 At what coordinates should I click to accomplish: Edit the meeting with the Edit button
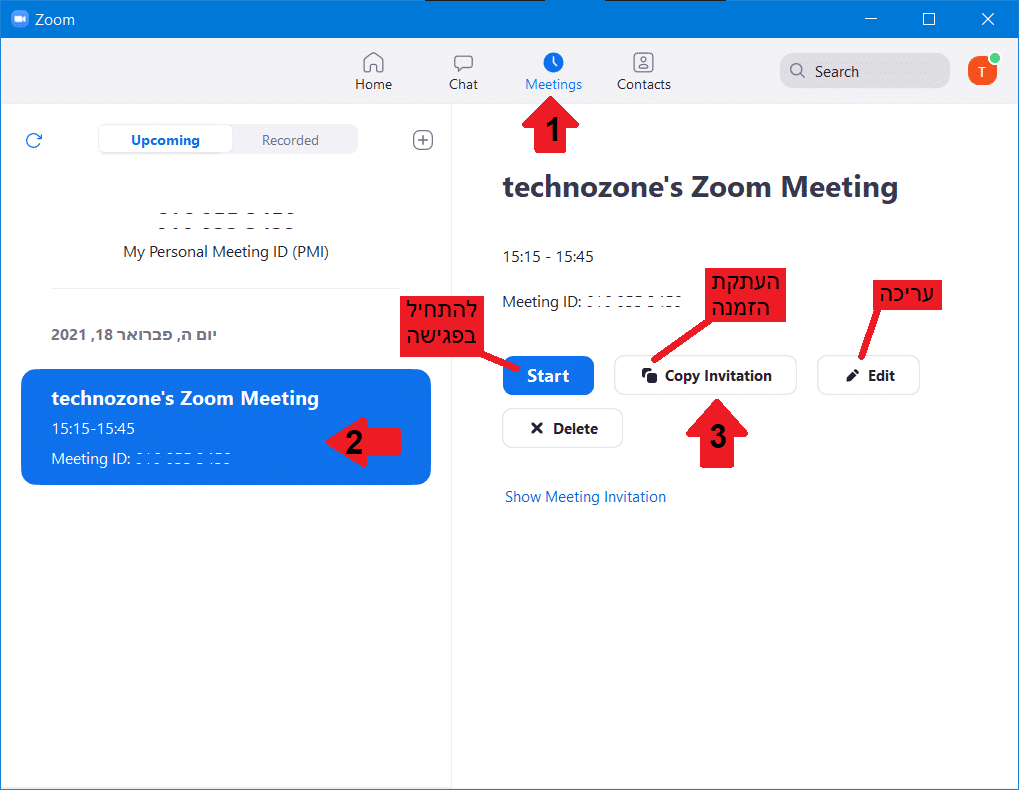(868, 376)
